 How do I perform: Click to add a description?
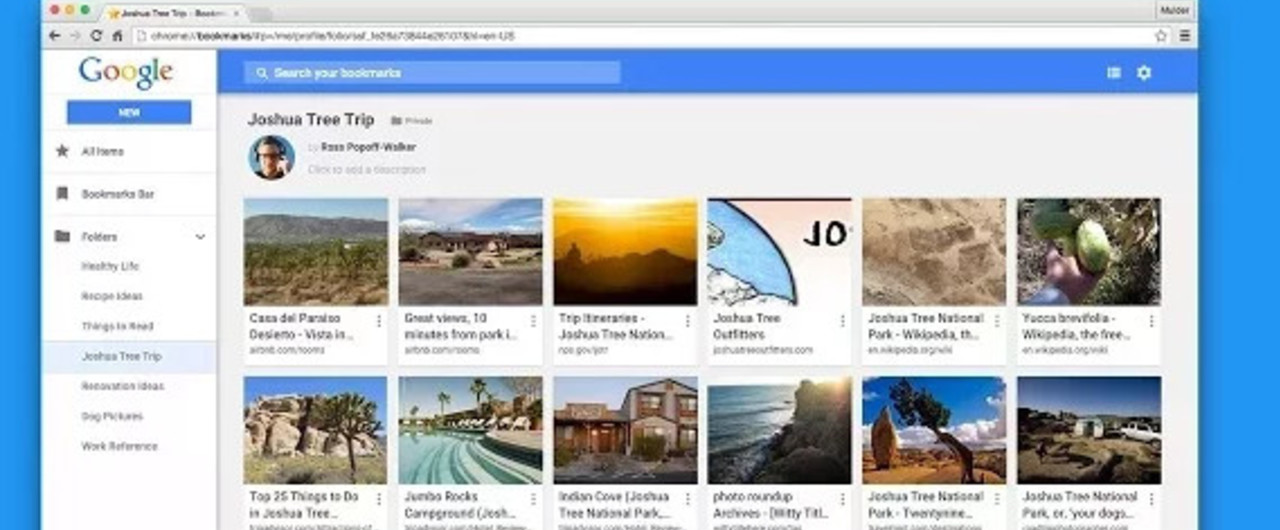click(367, 170)
